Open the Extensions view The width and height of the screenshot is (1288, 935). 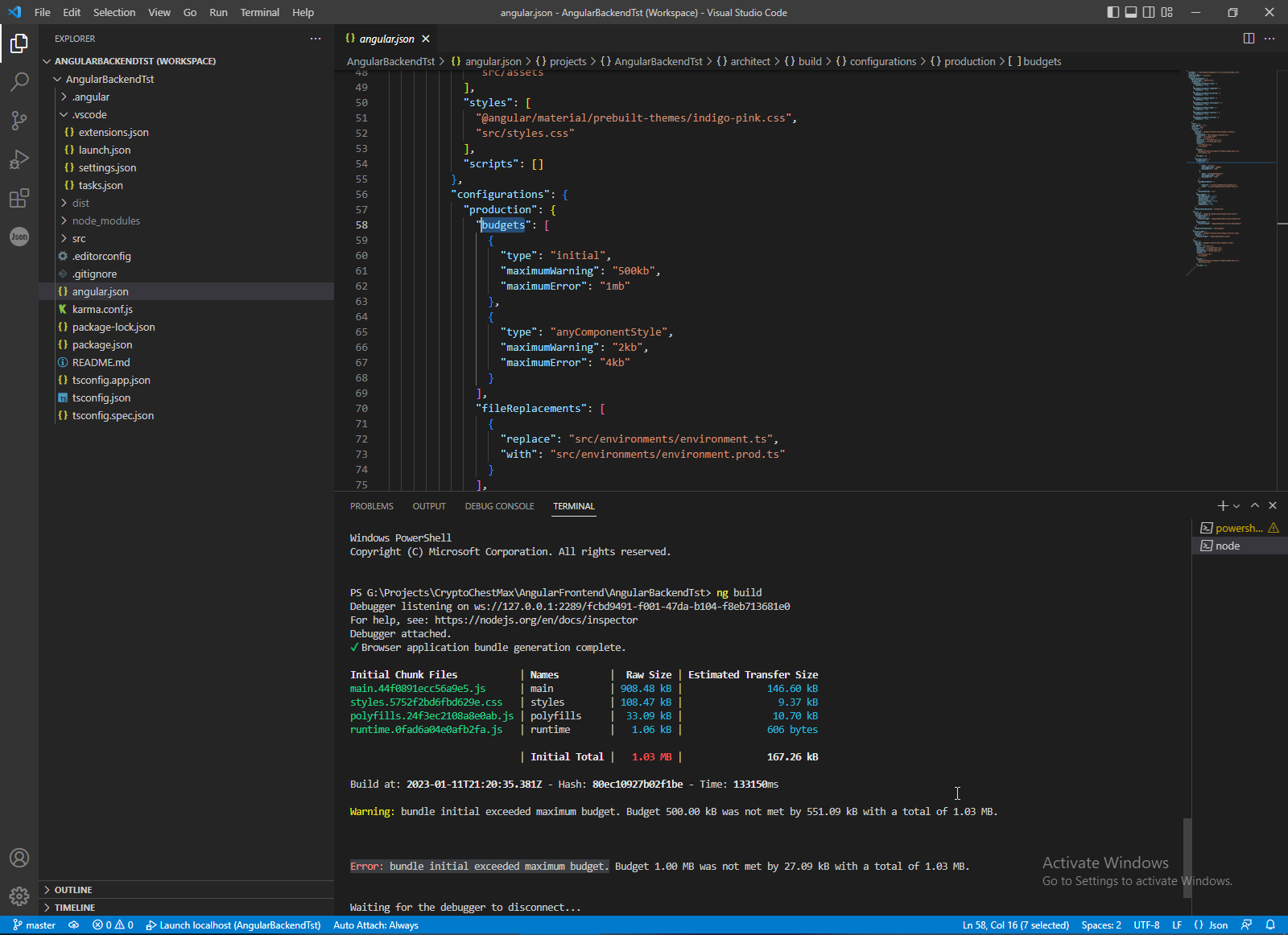pyautogui.click(x=19, y=198)
